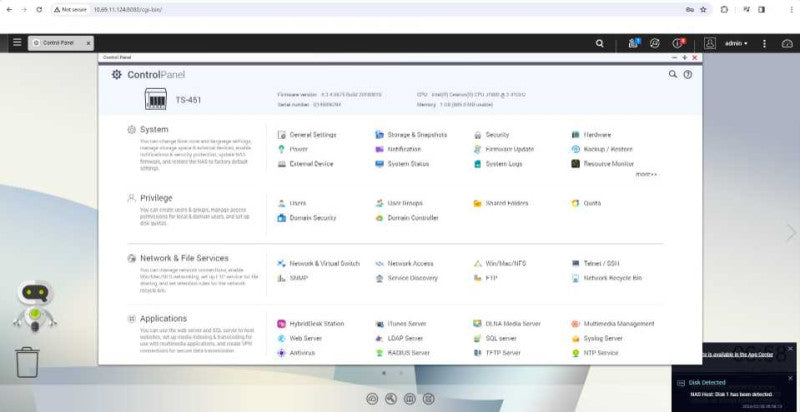Open the Quota settings
The image size is (800, 412).
click(586, 203)
